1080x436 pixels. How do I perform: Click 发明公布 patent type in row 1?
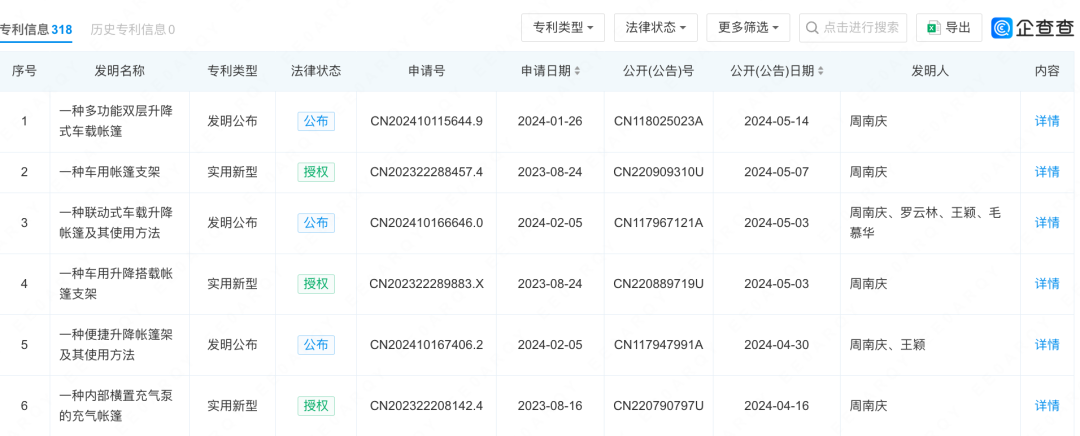click(232, 121)
